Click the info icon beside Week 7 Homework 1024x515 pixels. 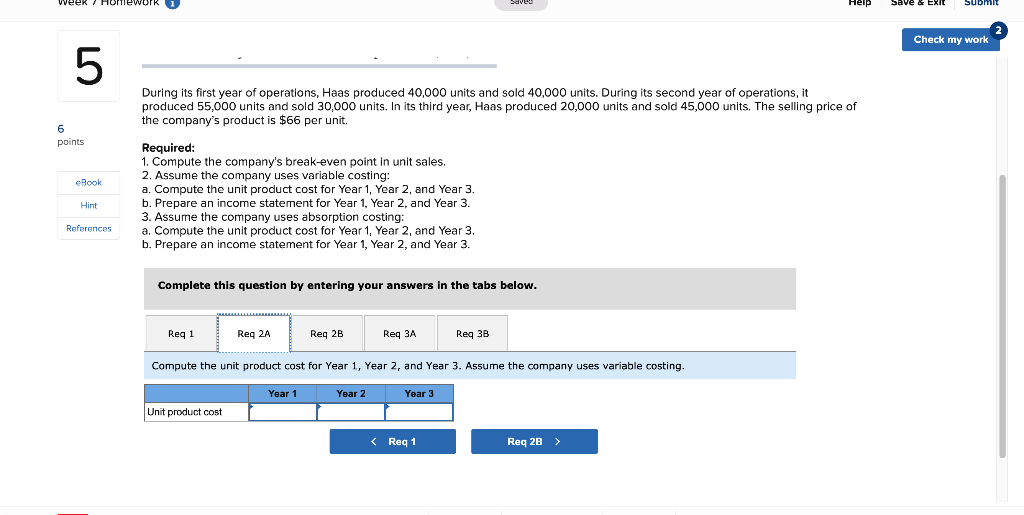coord(172,3)
